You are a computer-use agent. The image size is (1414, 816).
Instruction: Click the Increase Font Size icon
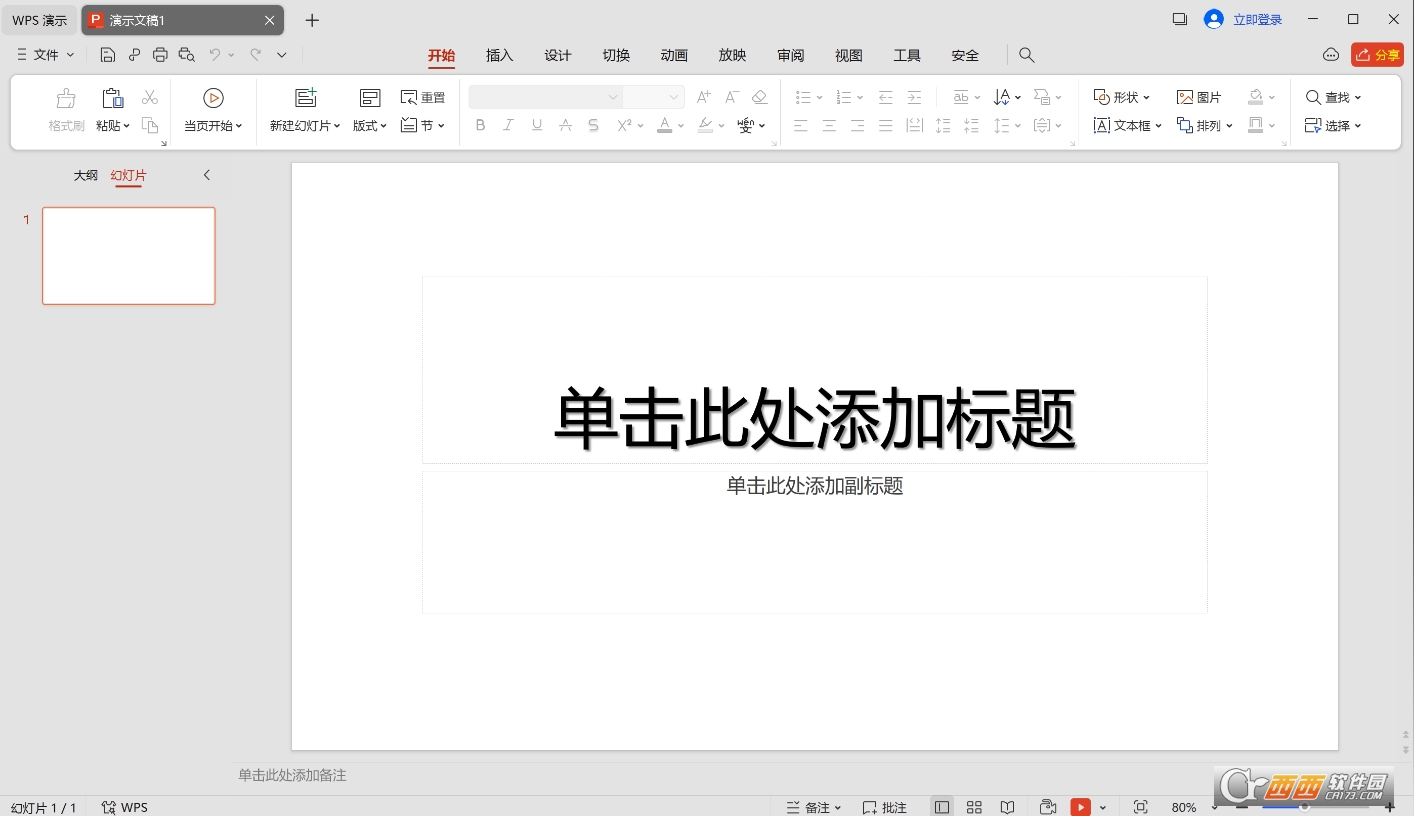point(704,97)
